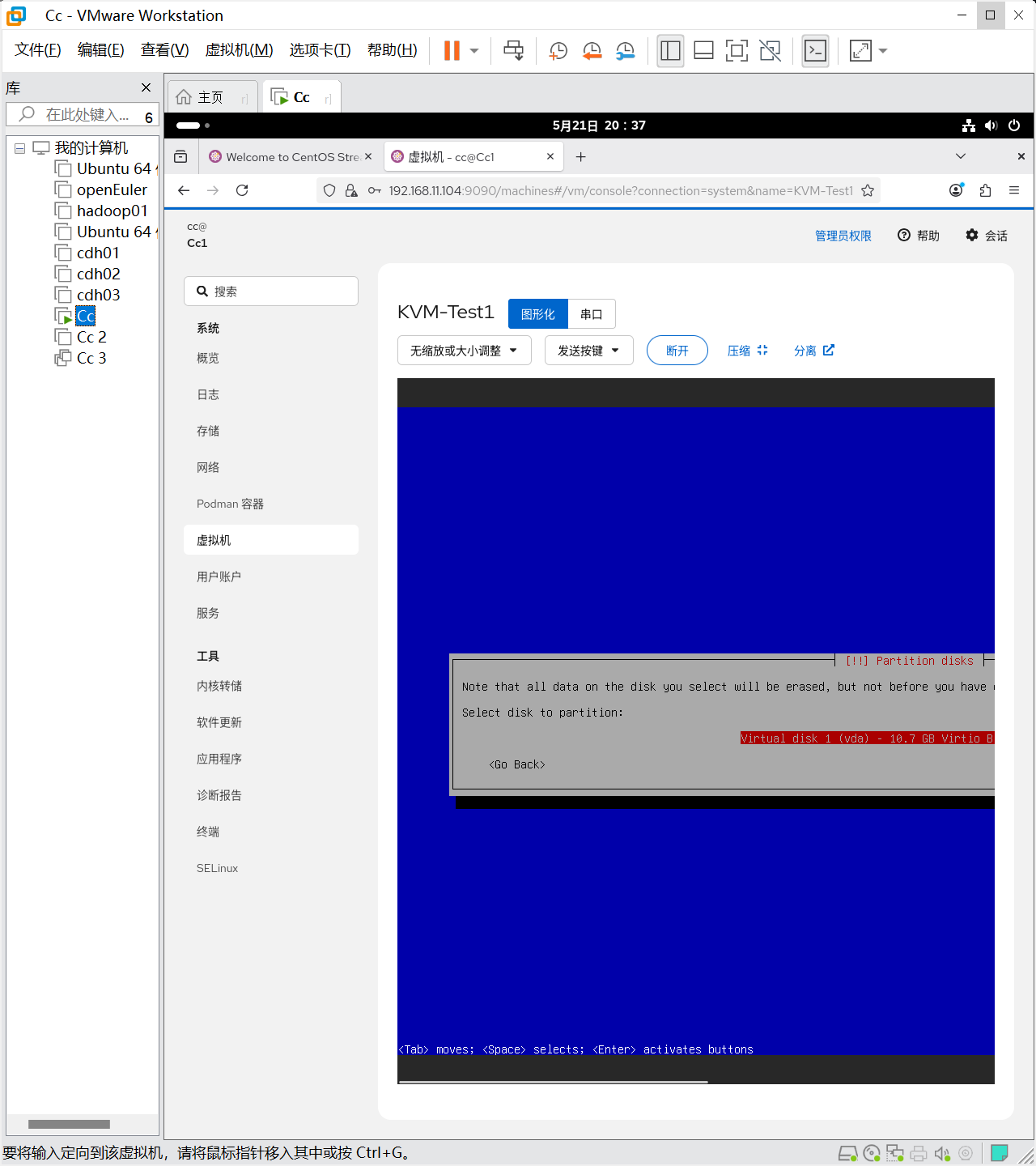The width and height of the screenshot is (1036, 1166).
Task: Click the address bar URL
Action: pyautogui.click(x=621, y=191)
